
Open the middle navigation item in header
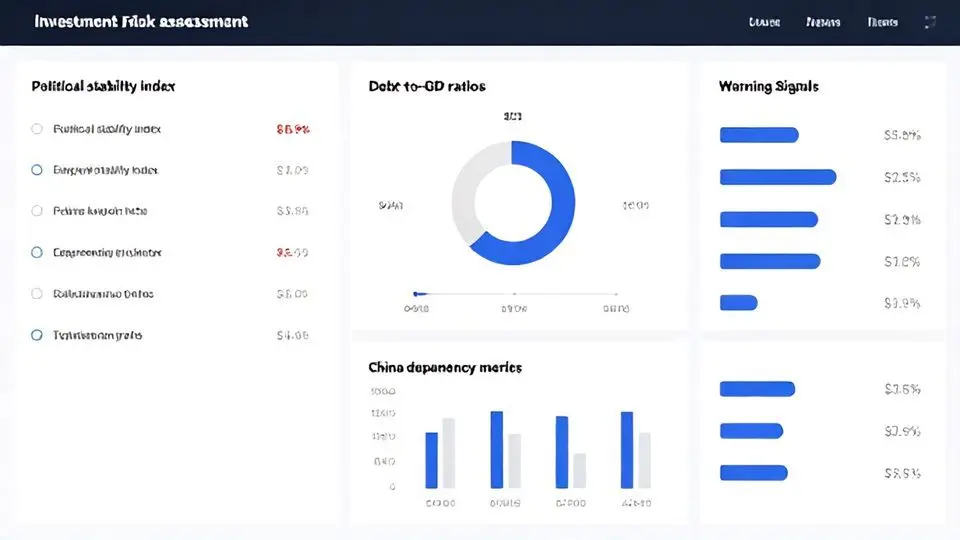tap(823, 22)
